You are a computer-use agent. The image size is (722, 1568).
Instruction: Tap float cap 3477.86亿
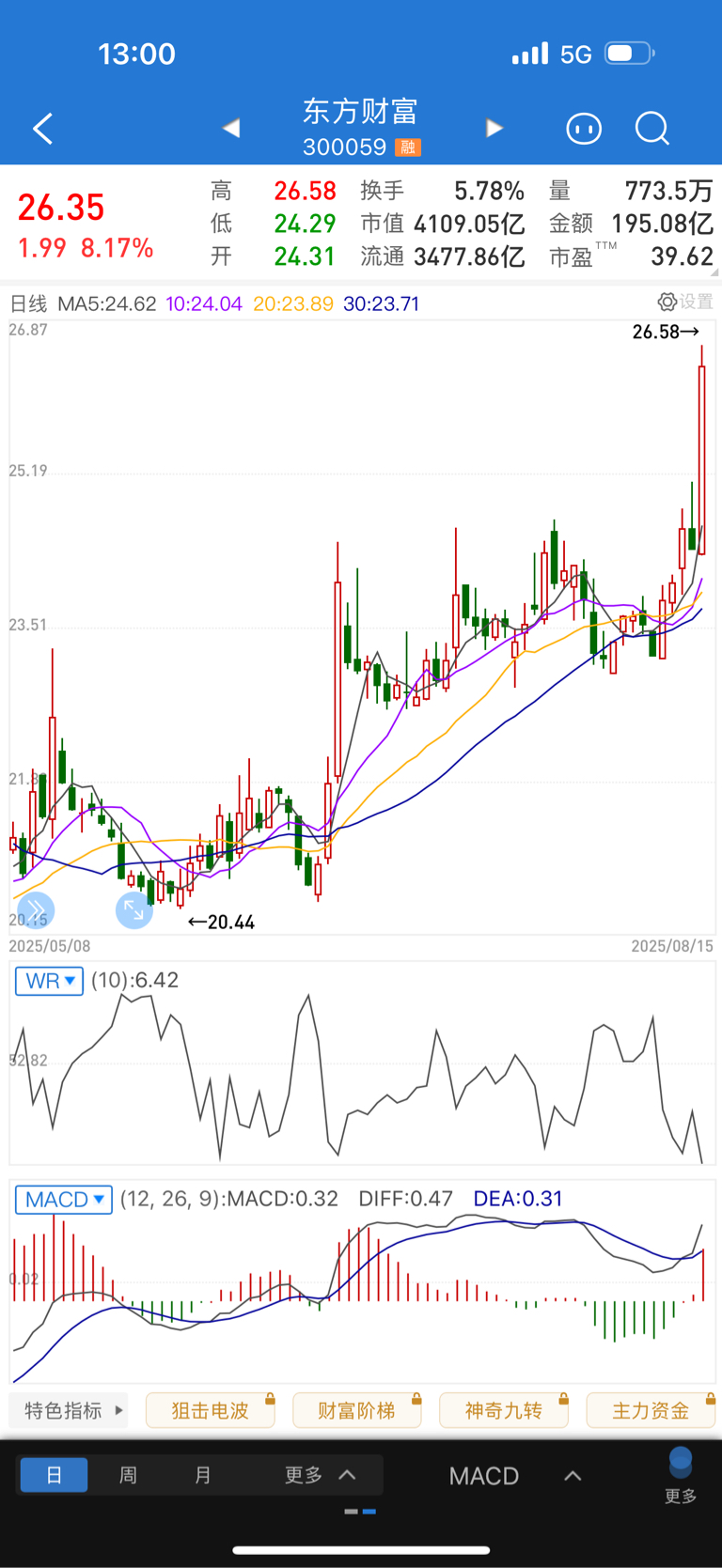(469, 256)
